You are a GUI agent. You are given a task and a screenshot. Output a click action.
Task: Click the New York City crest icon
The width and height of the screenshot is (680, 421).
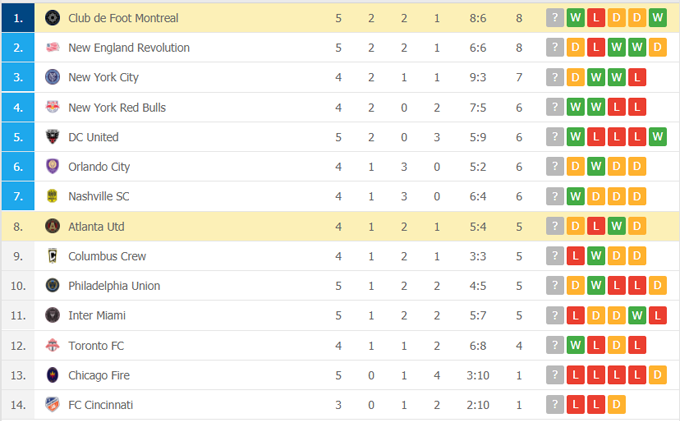click(53, 77)
